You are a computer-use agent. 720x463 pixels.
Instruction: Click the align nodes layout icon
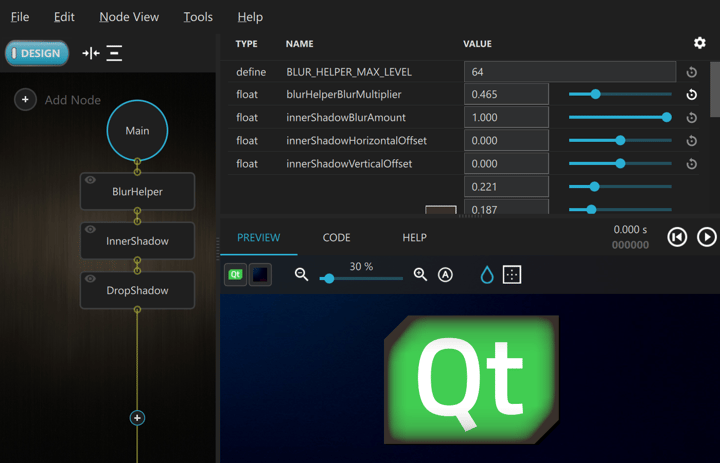[x=115, y=53]
